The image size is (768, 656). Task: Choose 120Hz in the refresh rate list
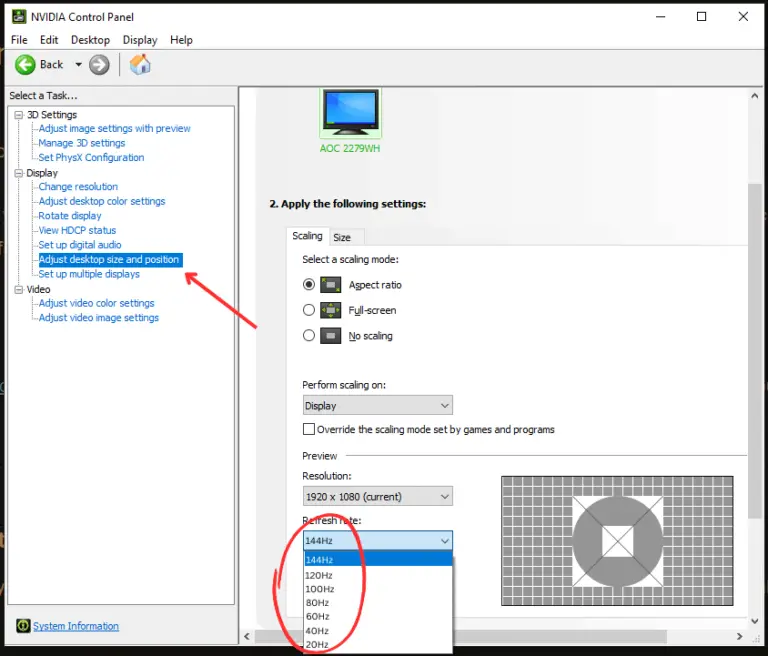(x=378, y=575)
